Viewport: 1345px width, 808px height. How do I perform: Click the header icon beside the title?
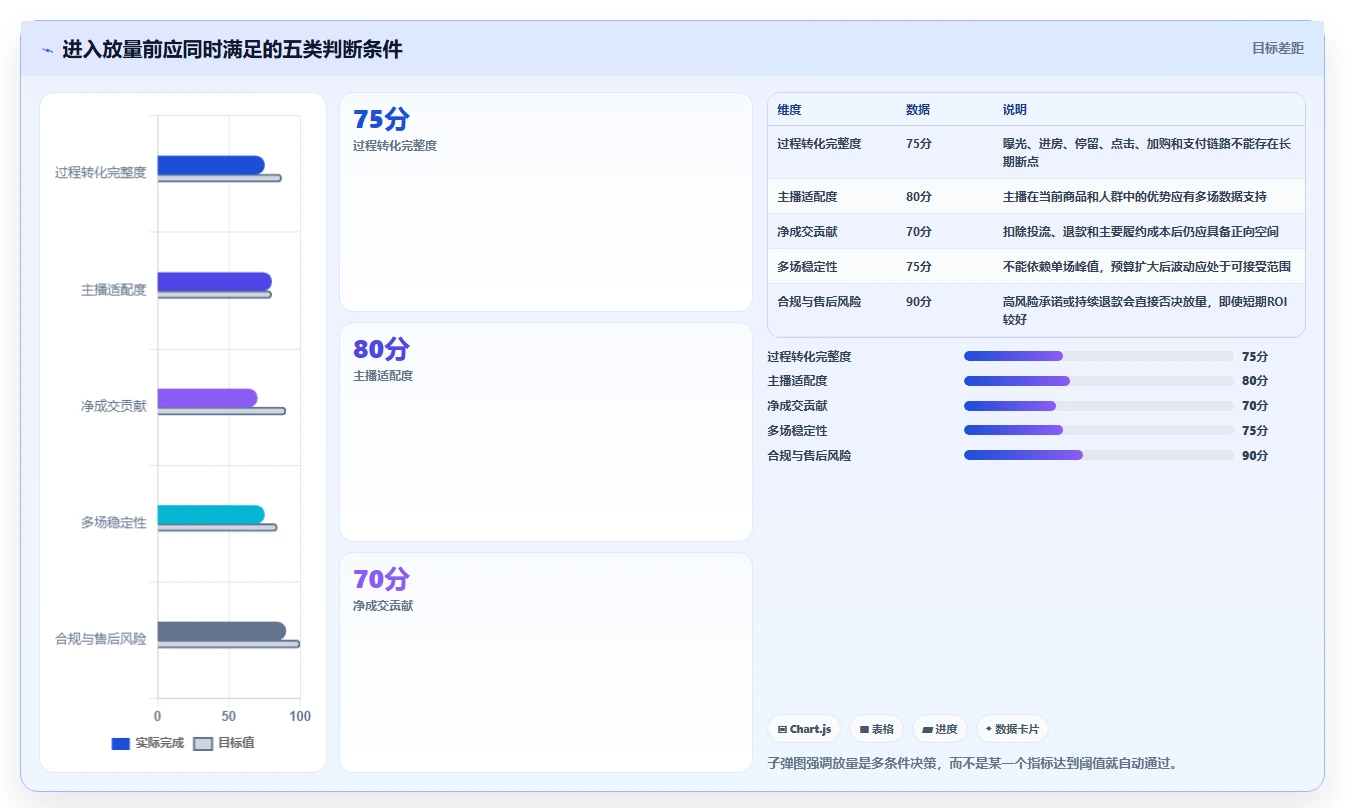[48, 49]
